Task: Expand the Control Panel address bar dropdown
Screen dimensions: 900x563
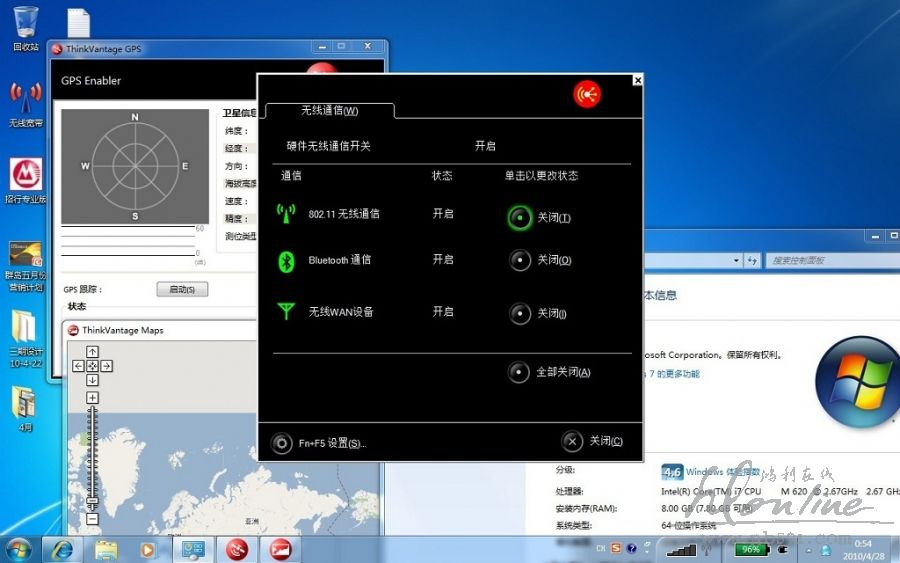Action: pyautogui.click(x=738, y=261)
